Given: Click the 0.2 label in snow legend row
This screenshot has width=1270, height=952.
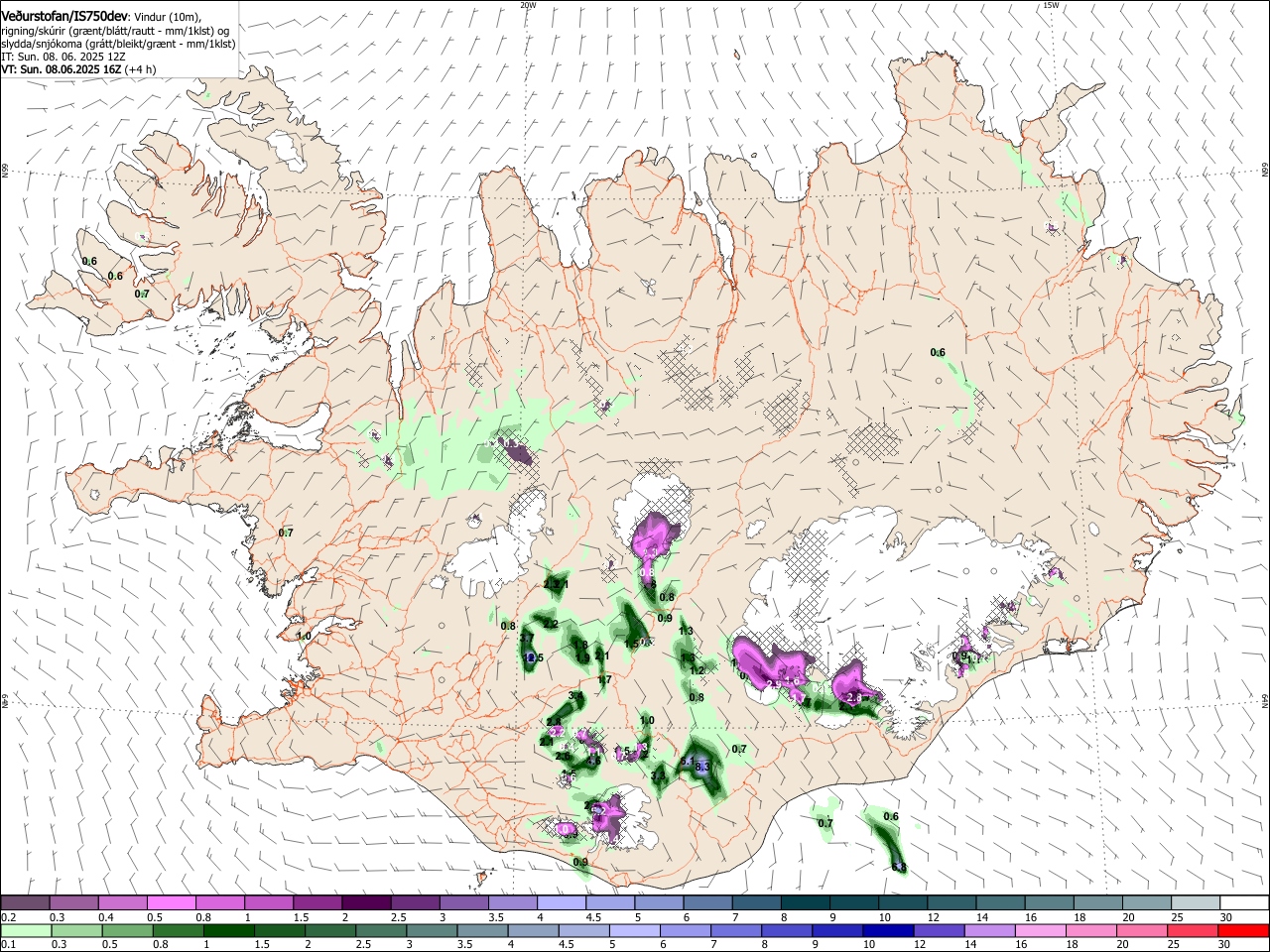Looking at the screenshot, I should [9, 917].
